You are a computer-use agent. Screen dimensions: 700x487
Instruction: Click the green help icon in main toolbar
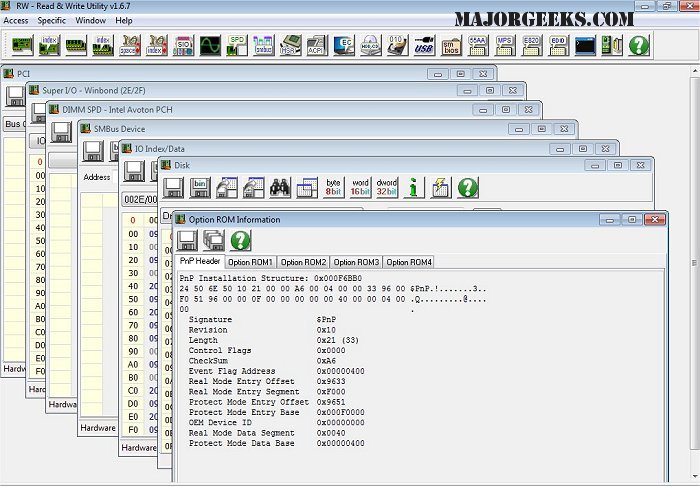(639, 45)
